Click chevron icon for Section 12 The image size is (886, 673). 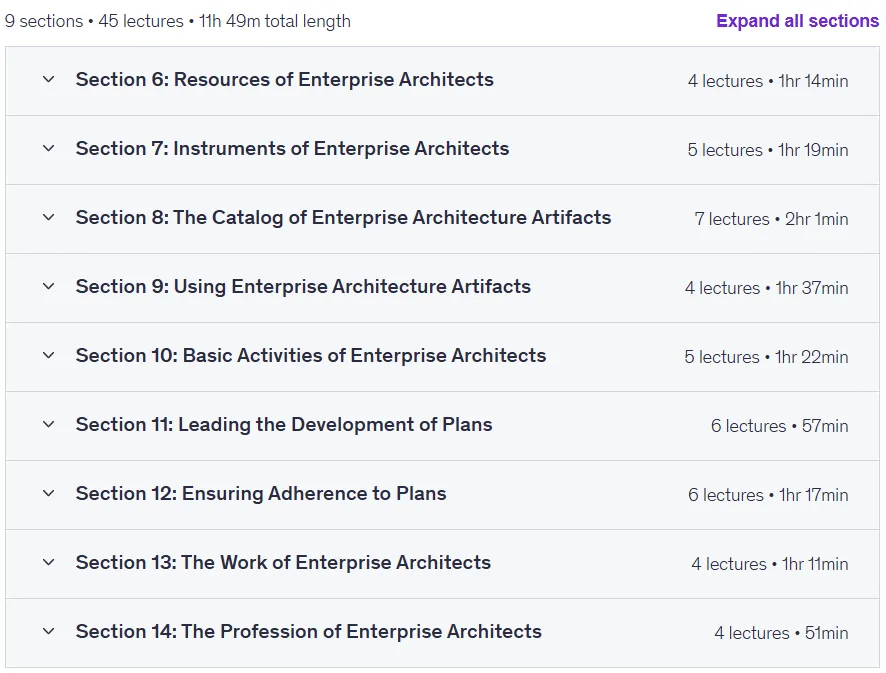49,493
